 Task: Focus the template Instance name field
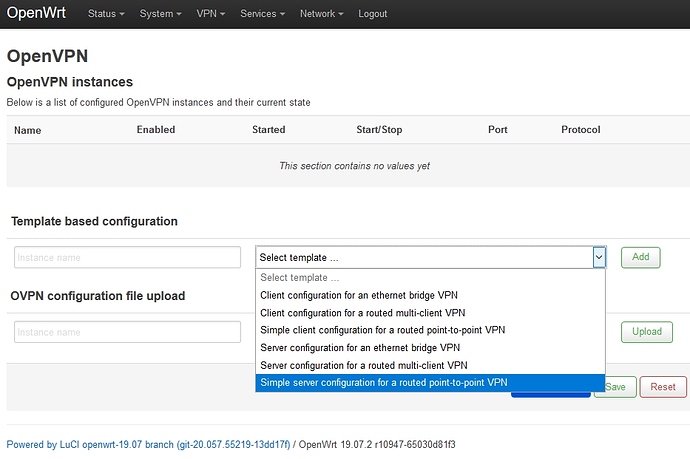[x=127, y=257]
